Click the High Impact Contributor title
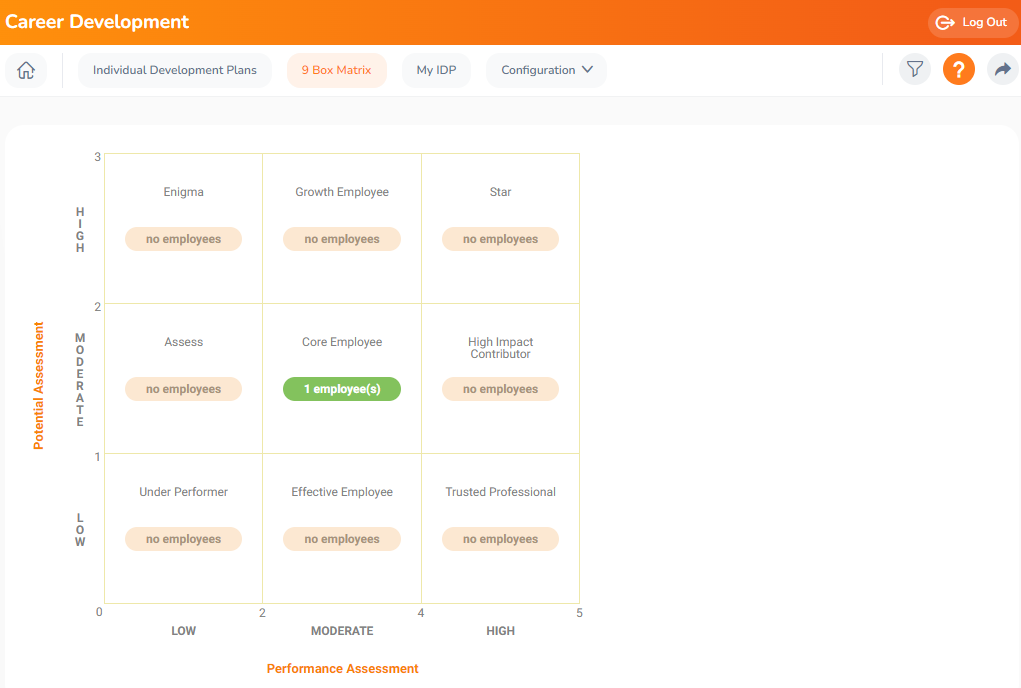 click(x=500, y=348)
